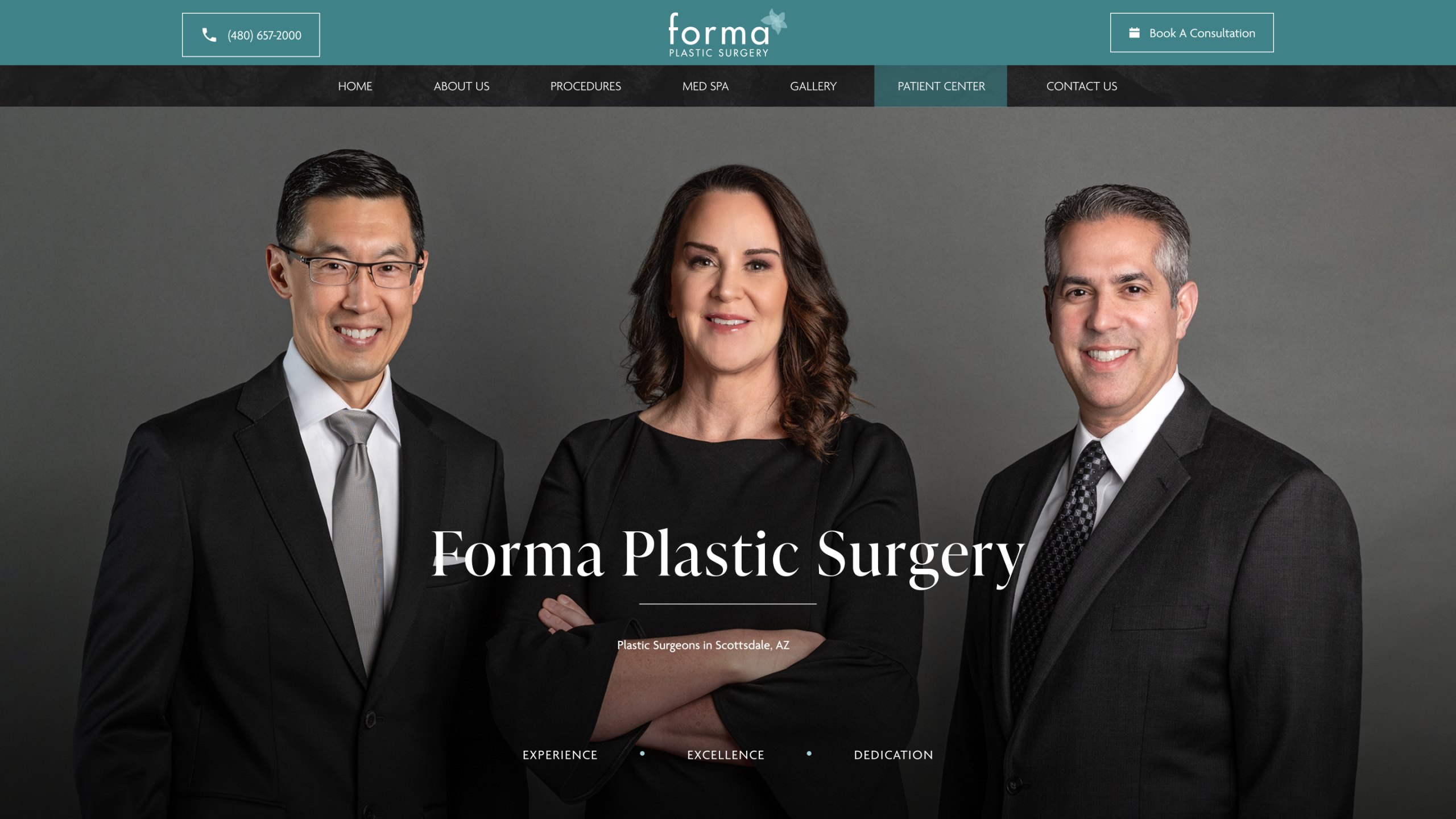Viewport: 1456px width, 819px height.
Task: Click the EXCELLENCE tagline word
Action: (x=725, y=755)
